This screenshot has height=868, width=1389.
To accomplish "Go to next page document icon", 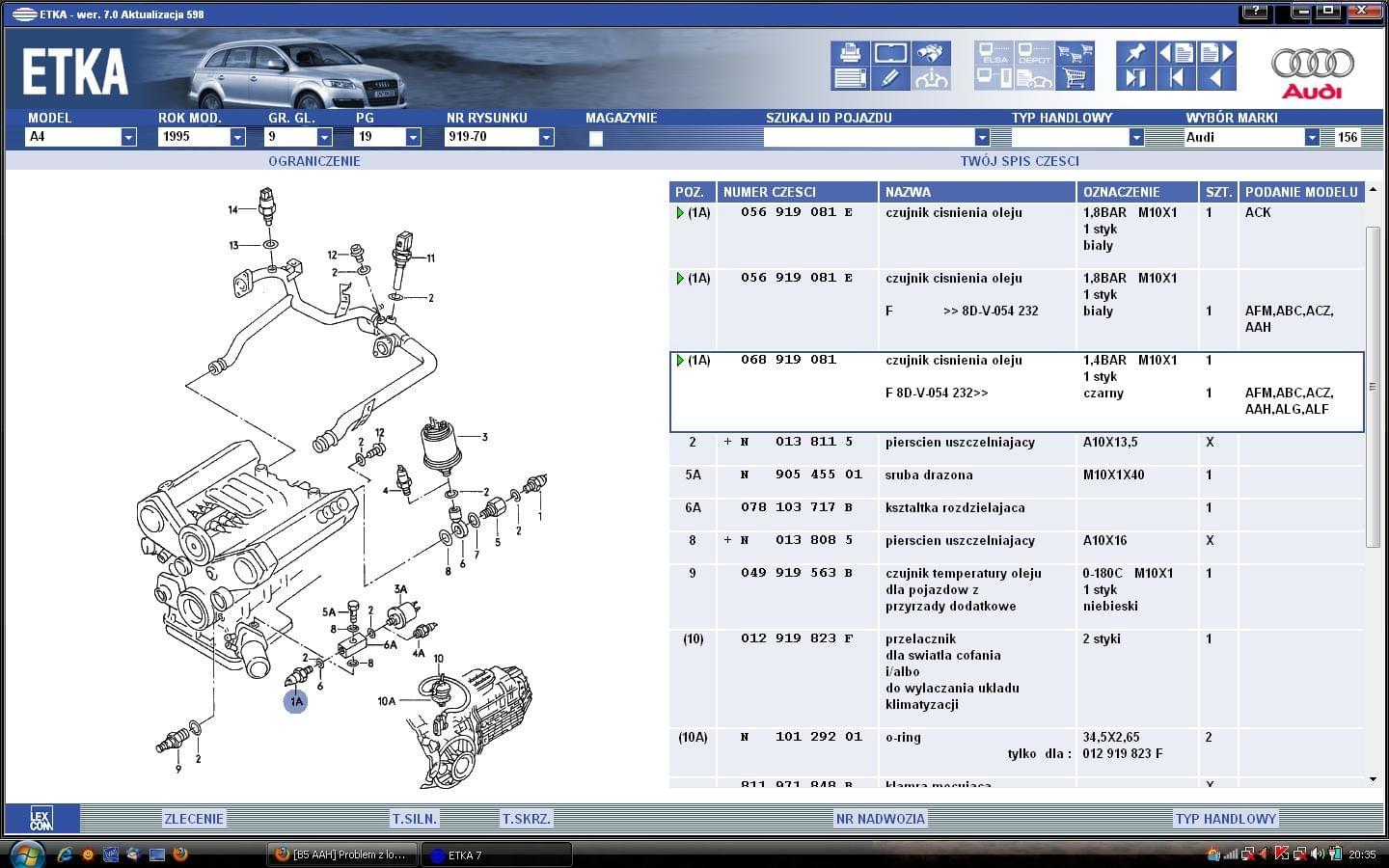I will coord(1216,52).
